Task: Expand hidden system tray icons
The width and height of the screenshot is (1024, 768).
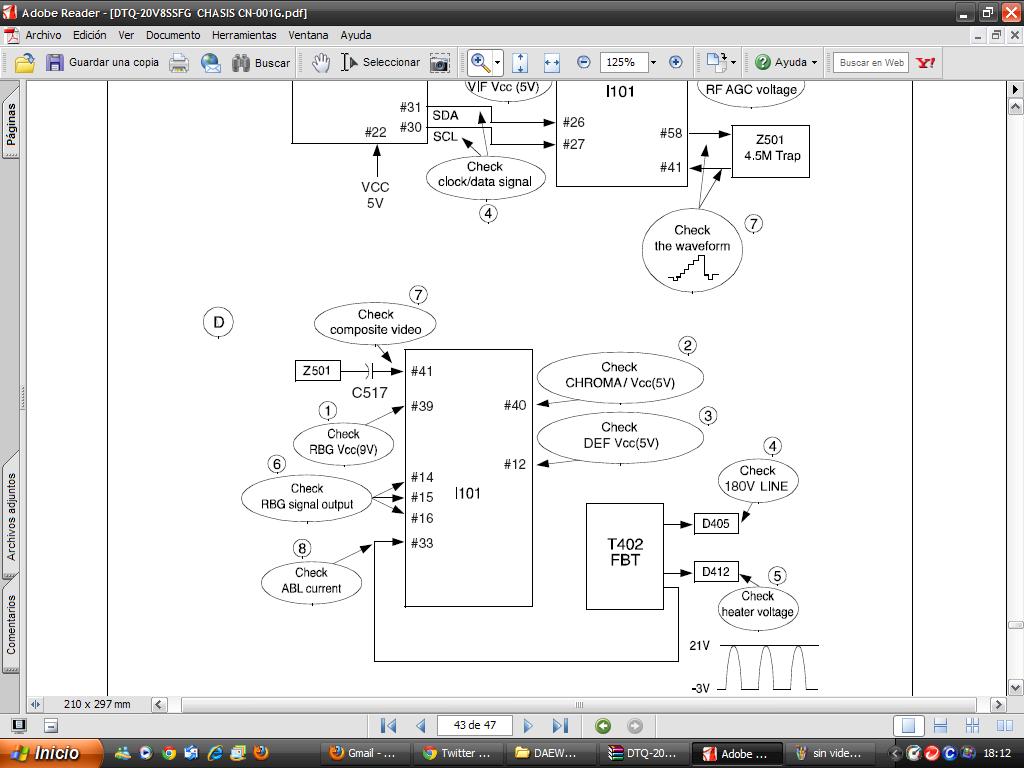Action: click(x=895, y=753)
